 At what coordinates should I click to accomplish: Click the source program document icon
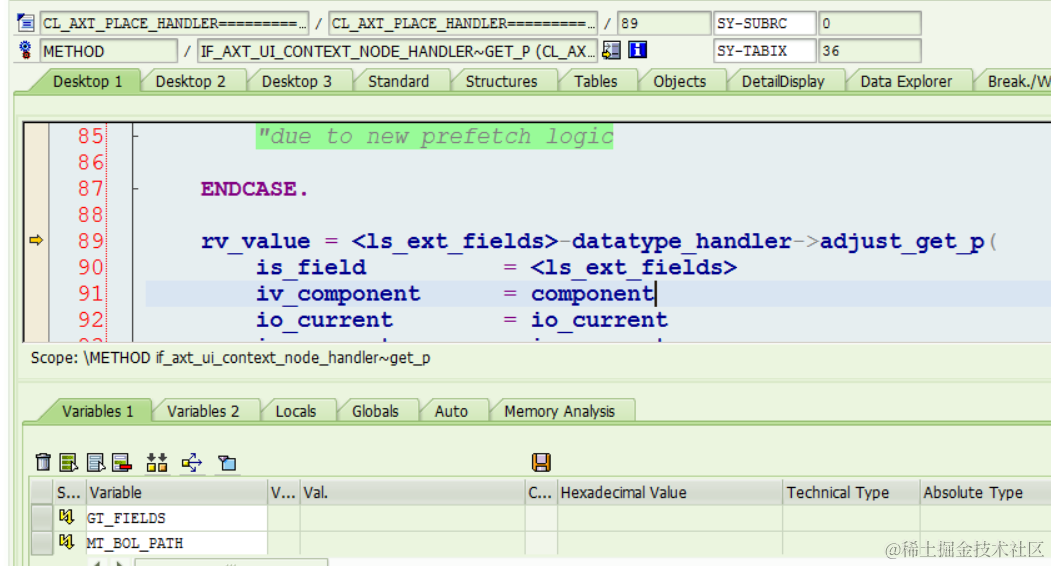(26, 23)
